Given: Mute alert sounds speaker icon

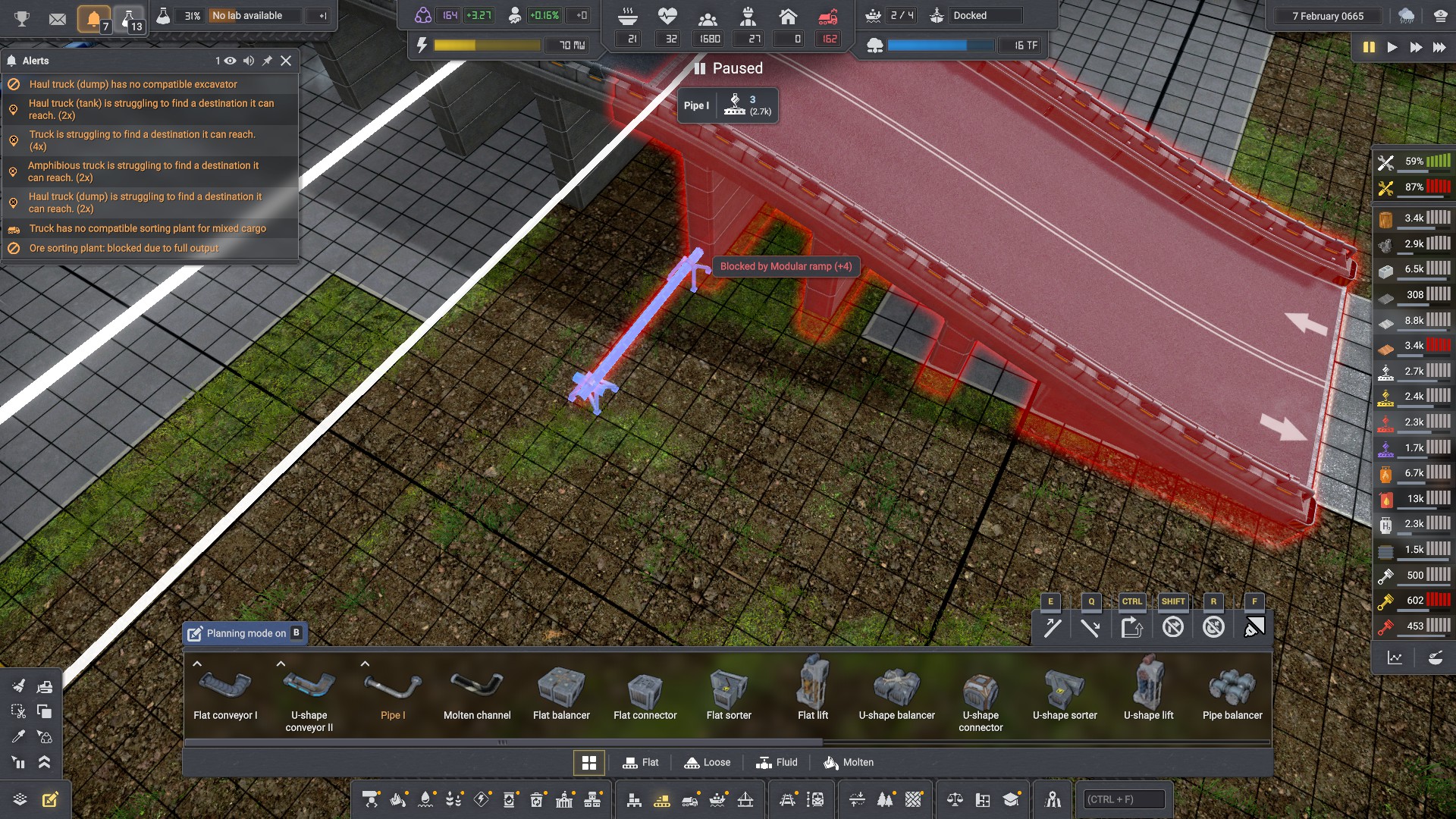Looking at the screenshot, I should (249, 61).
